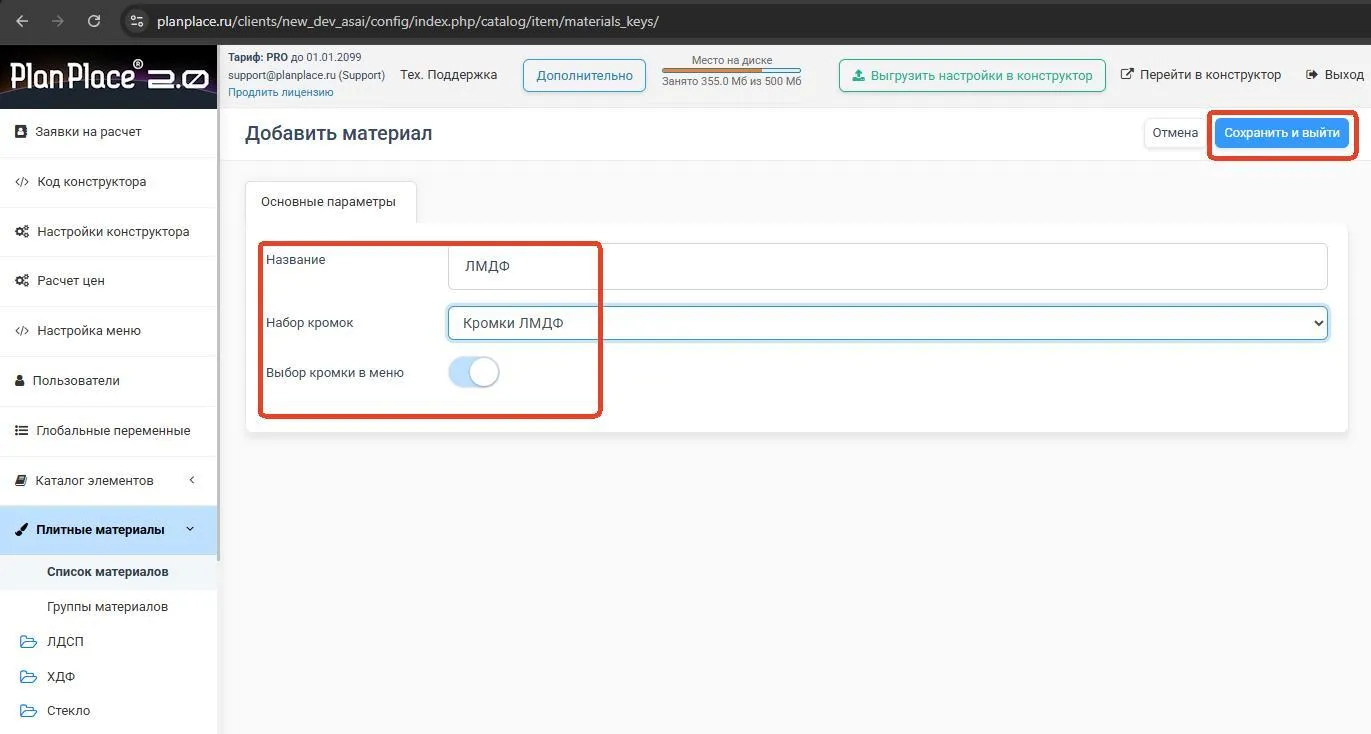This screenshot has height=734, width=1371.
Task: Click gears icon beside Настройки конструктора
Action: tap(22, 232)
